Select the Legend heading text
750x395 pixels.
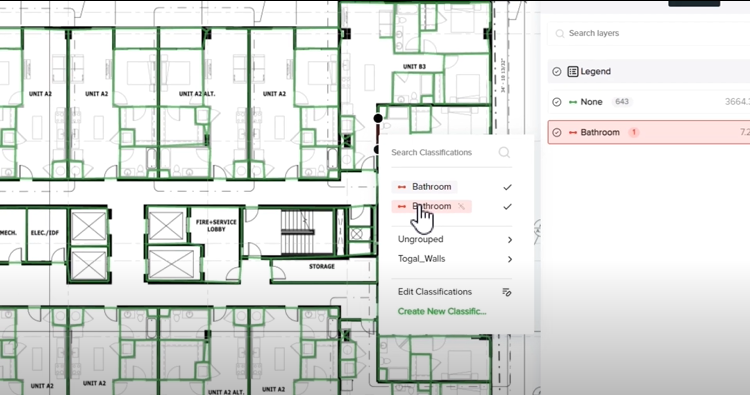coord(596,72)
